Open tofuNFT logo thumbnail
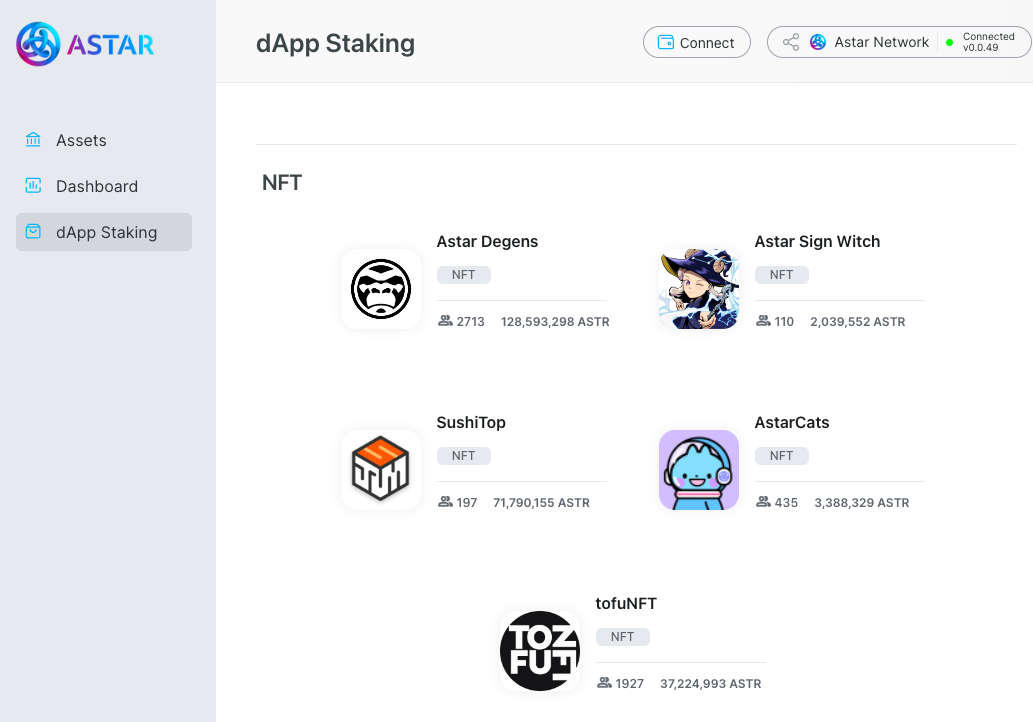1033x722 pixels. coord(540,651)
